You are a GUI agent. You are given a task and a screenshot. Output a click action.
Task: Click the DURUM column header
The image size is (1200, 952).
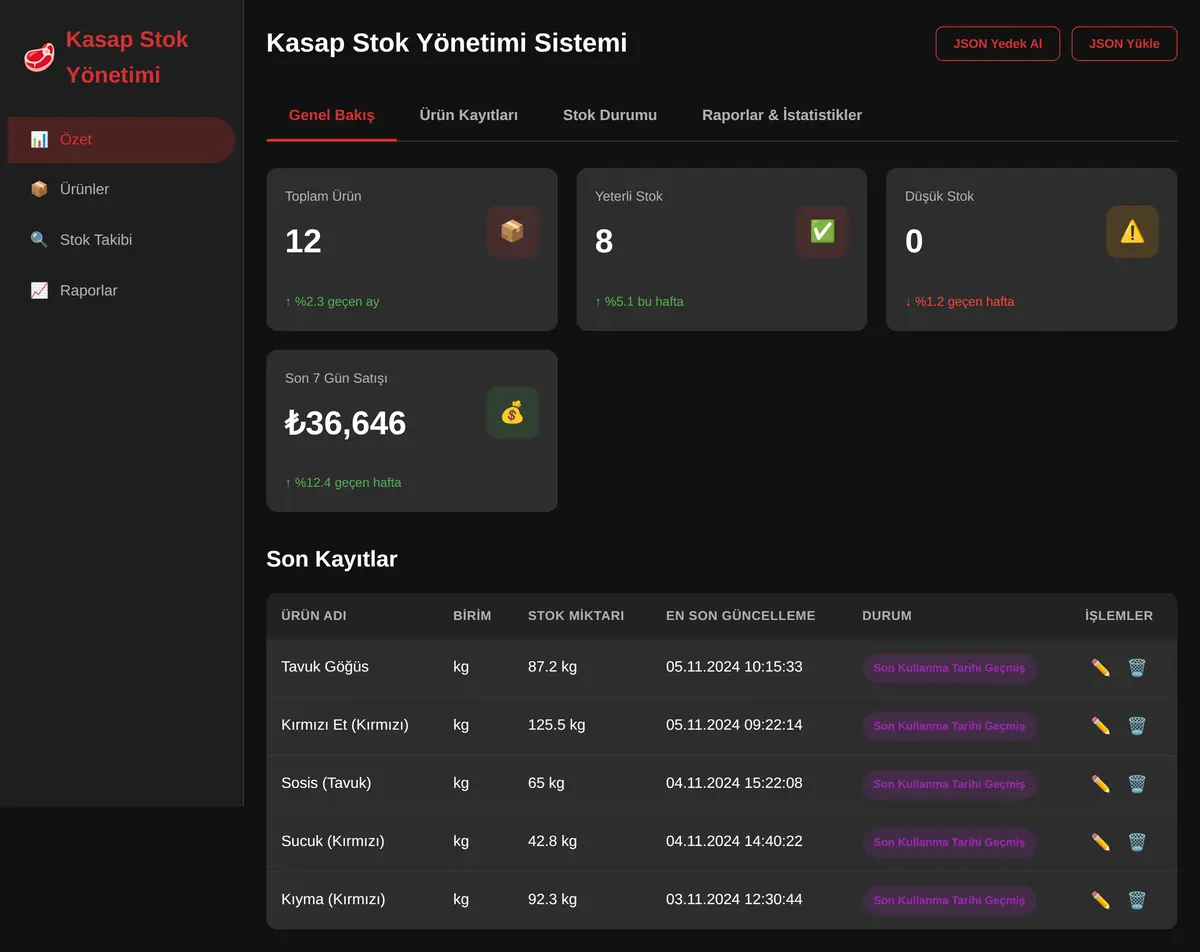click(887, 616)
